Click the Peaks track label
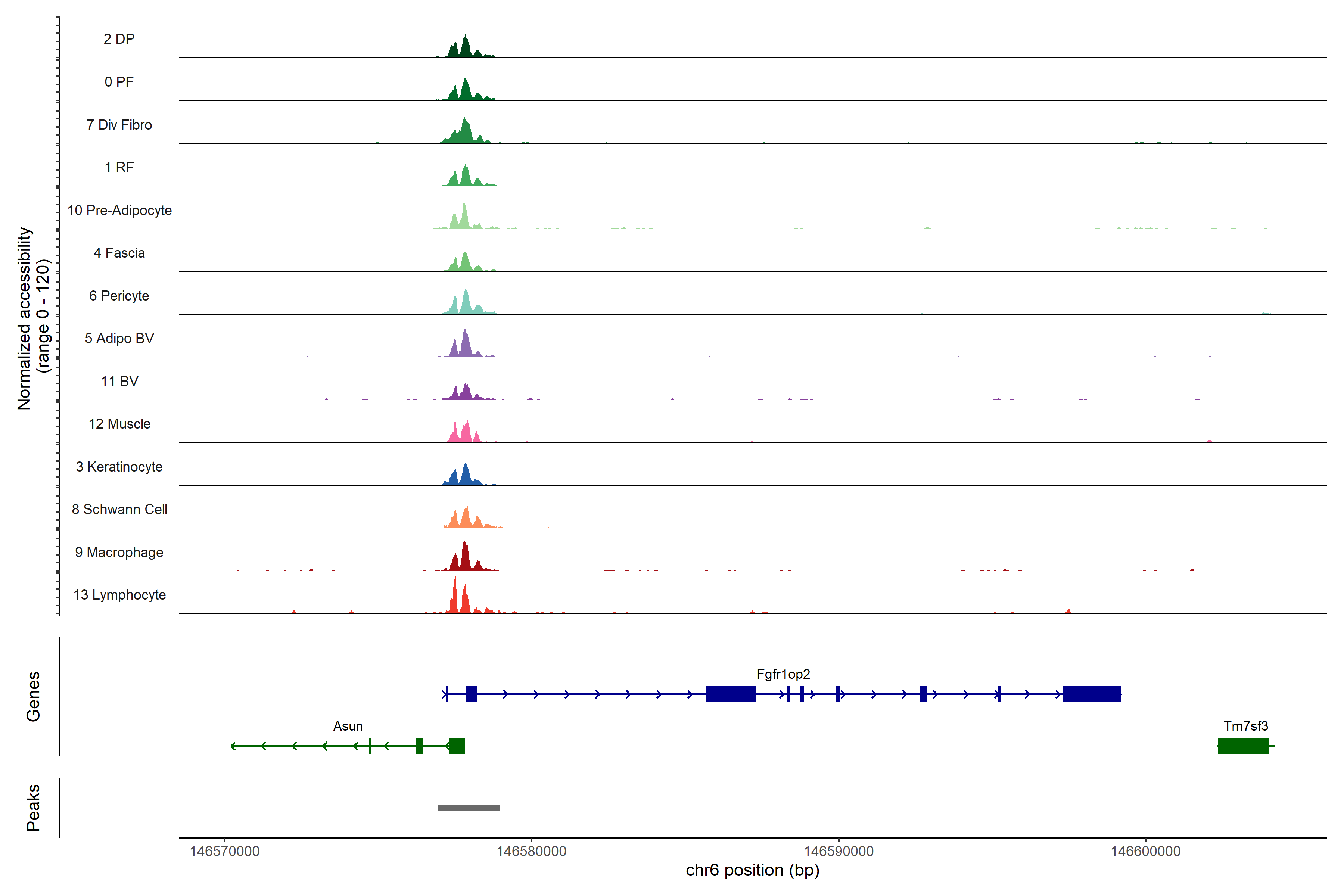 33,807
